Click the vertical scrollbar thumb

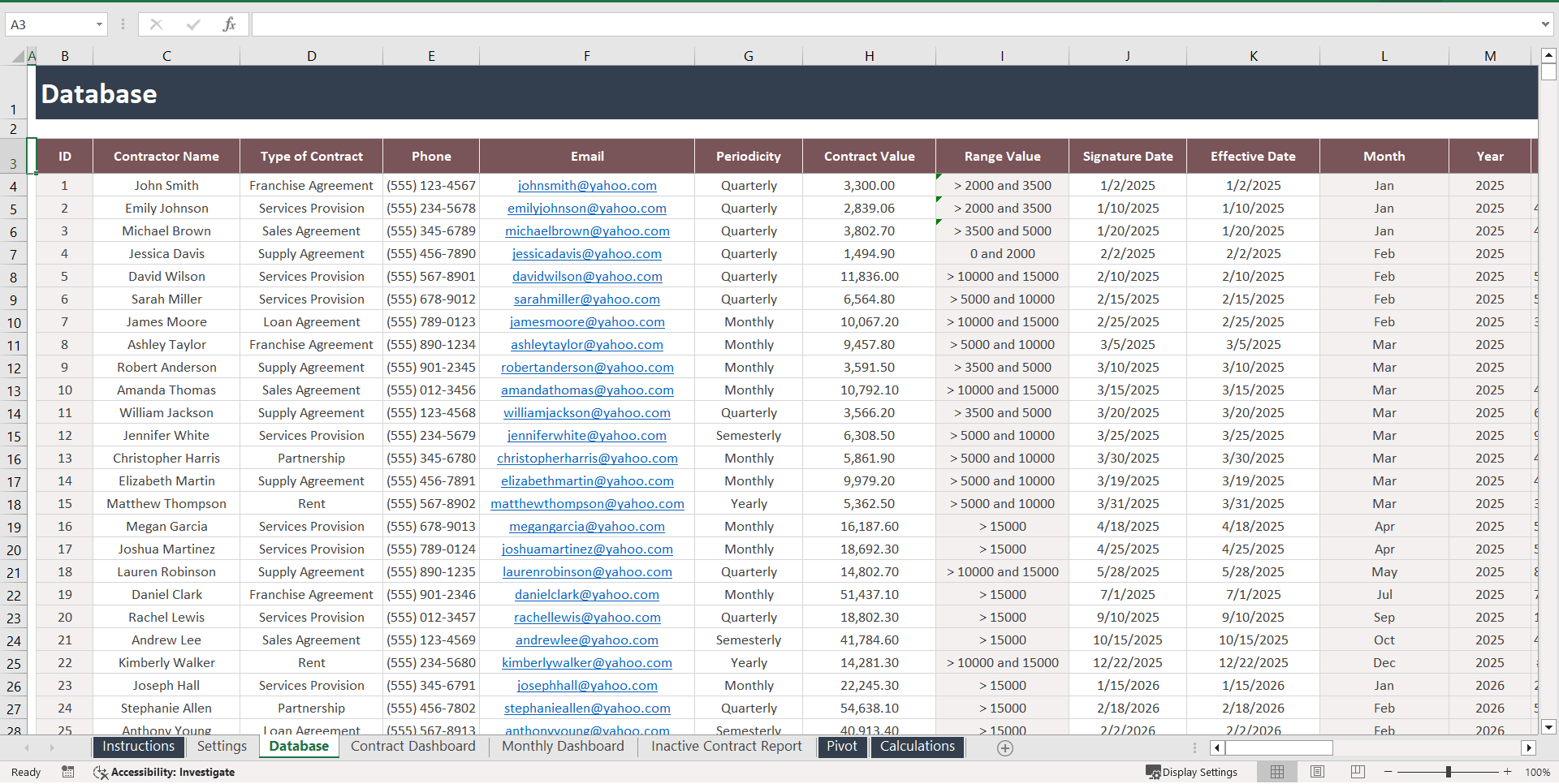click(1548, 72)
